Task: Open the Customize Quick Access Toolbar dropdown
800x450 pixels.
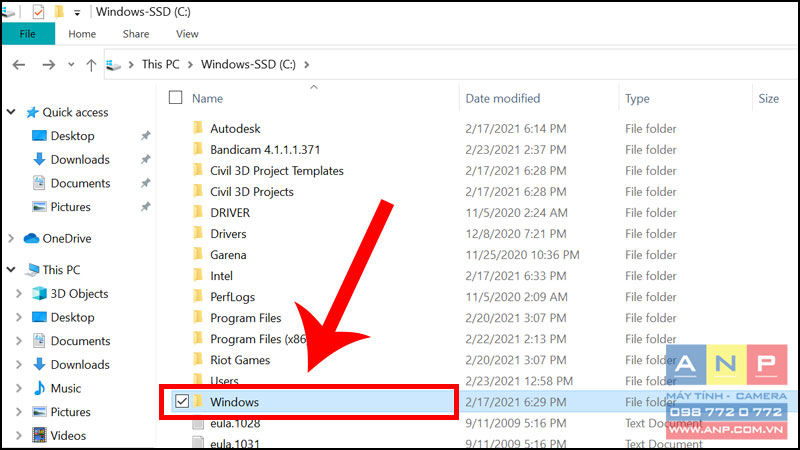Action: click(77, 12)
